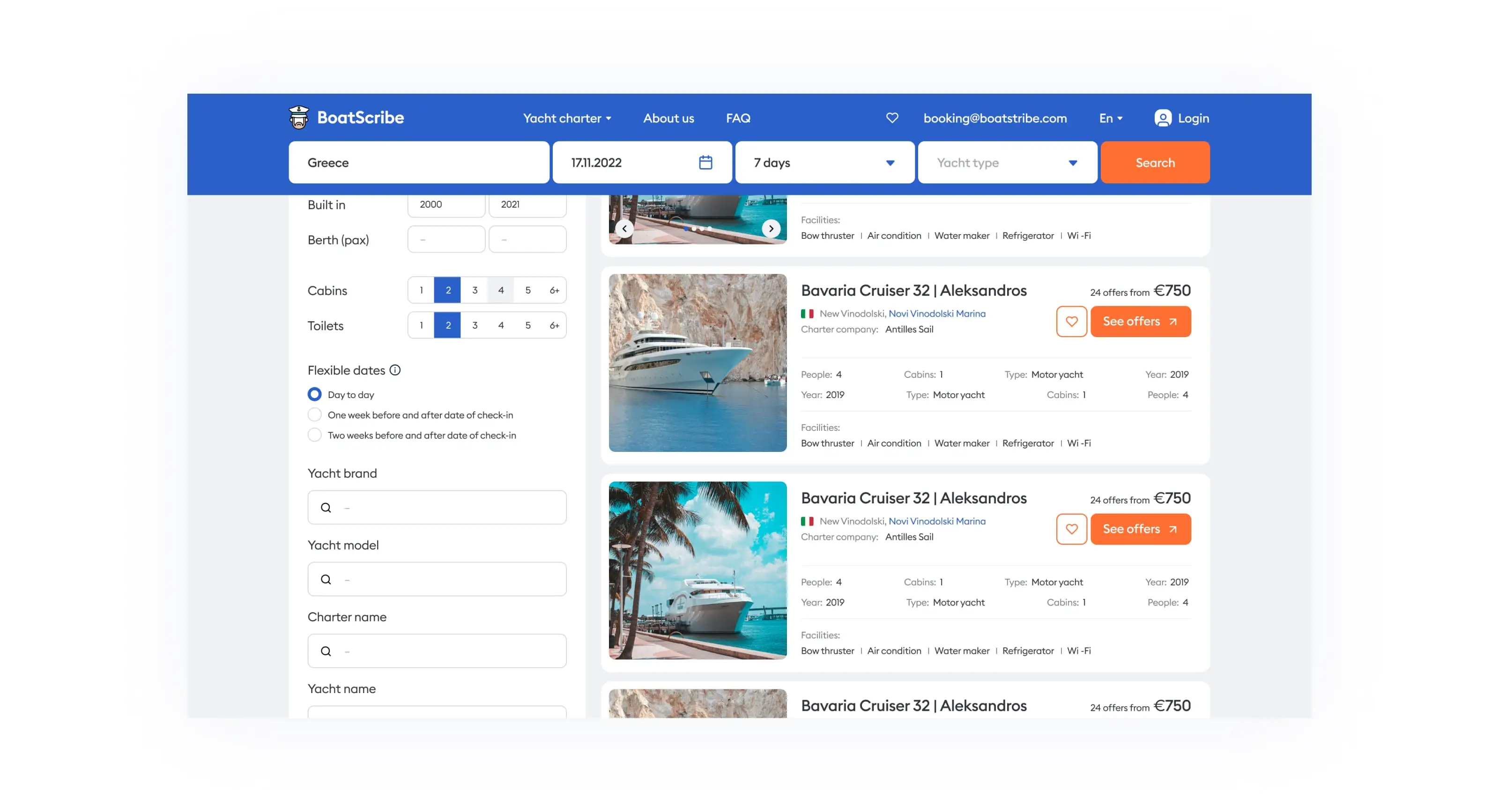Select Two weeks before and after option
Viewport: 1499px width, 812px height.
click(x=314, y=435)
